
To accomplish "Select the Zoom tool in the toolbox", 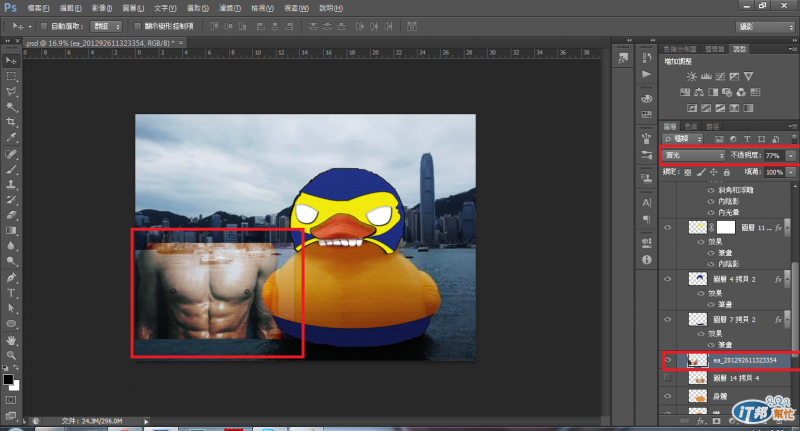I will (x=11, y=356).
